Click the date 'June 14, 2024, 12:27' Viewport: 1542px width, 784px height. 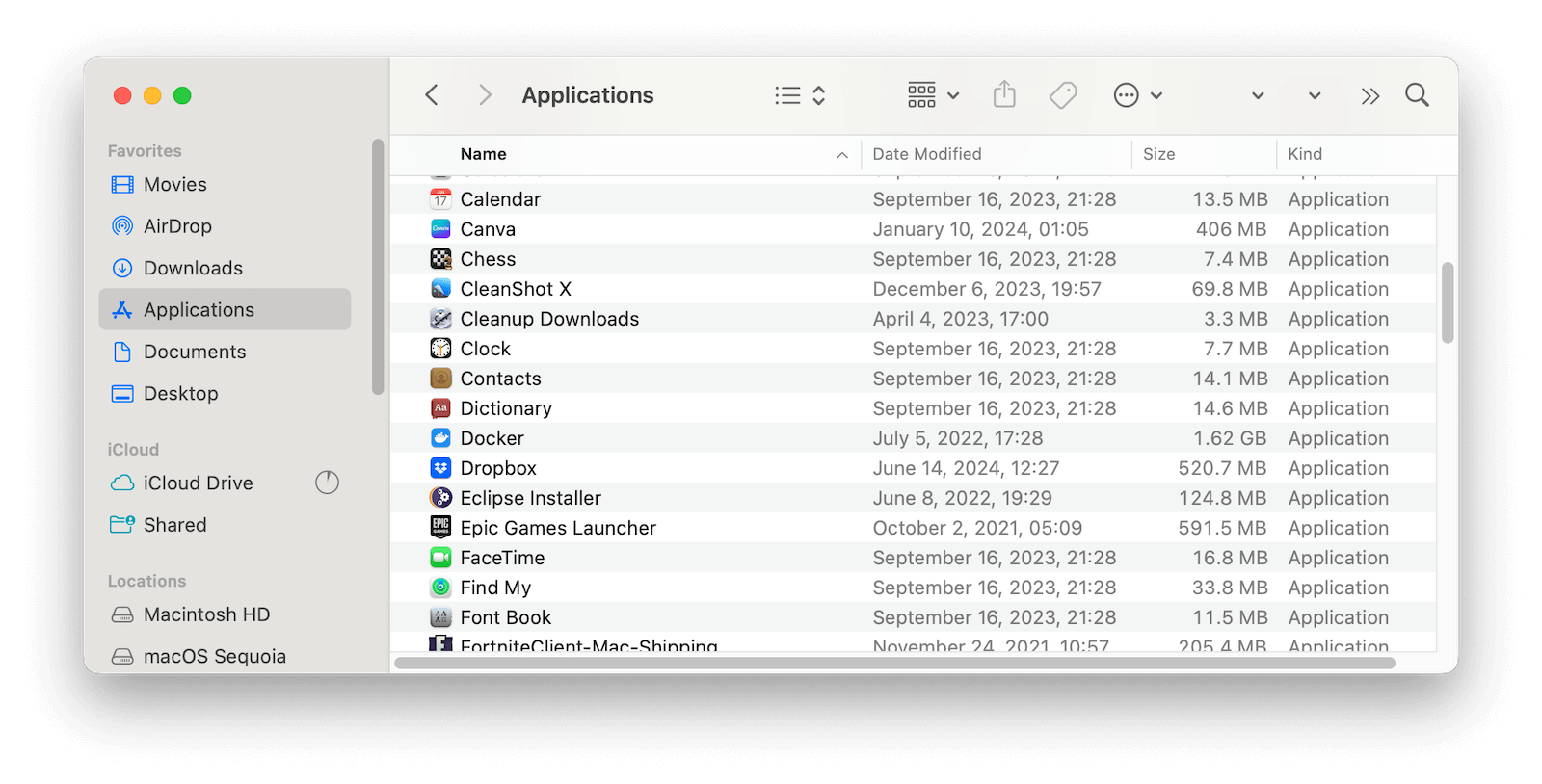pos(966,468)
